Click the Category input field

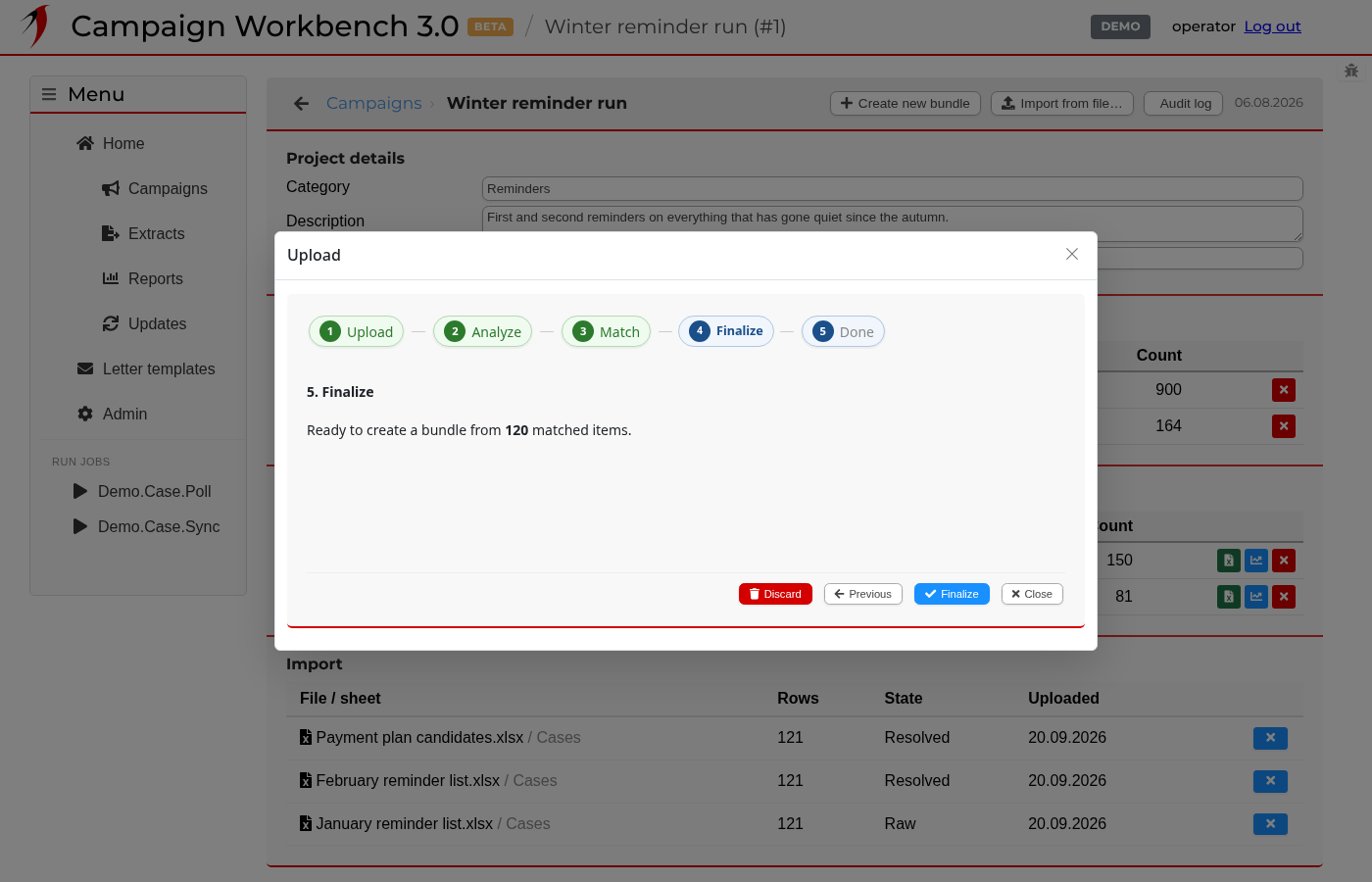[893, 188]
